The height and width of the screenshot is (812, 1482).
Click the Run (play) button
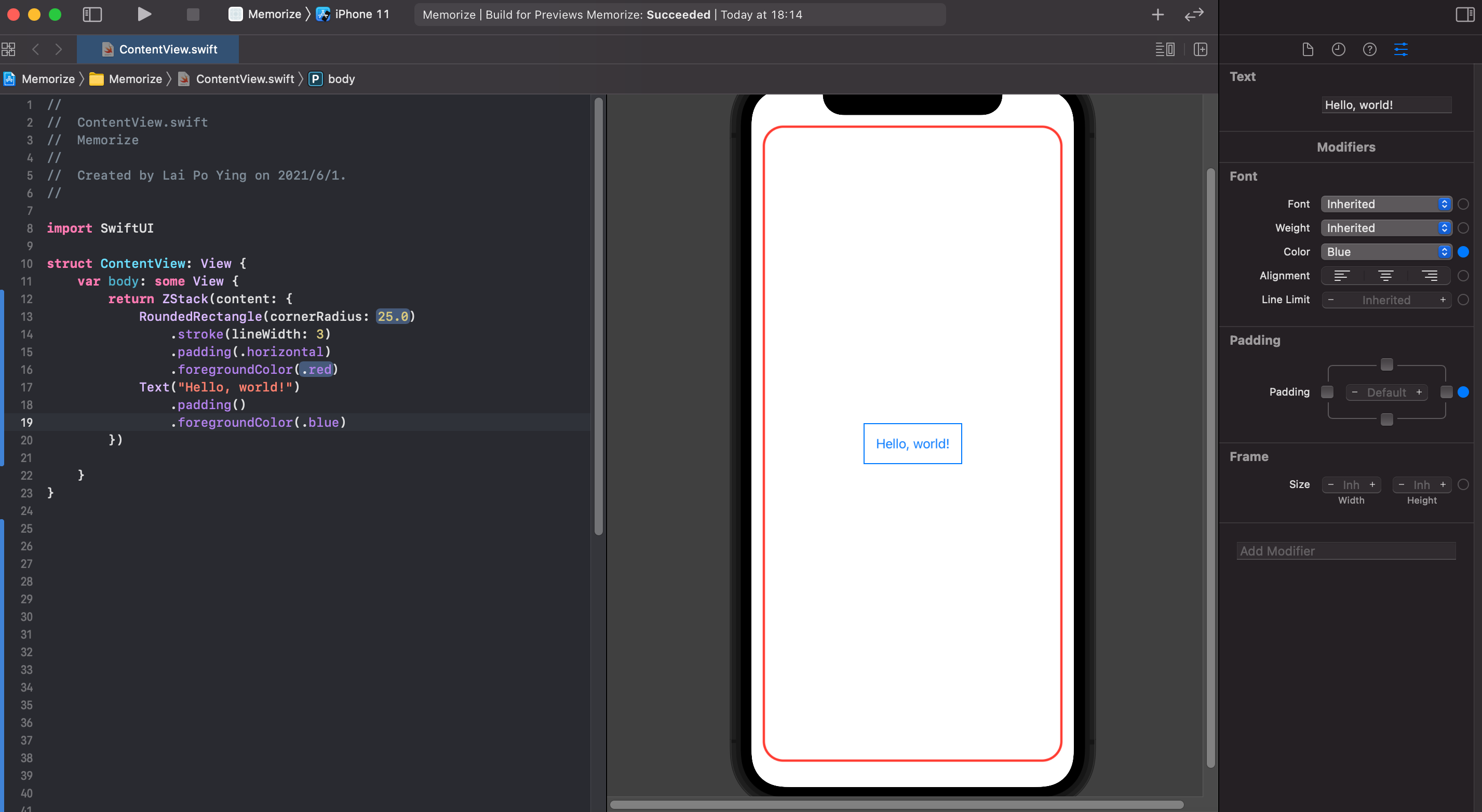point(144,15)
